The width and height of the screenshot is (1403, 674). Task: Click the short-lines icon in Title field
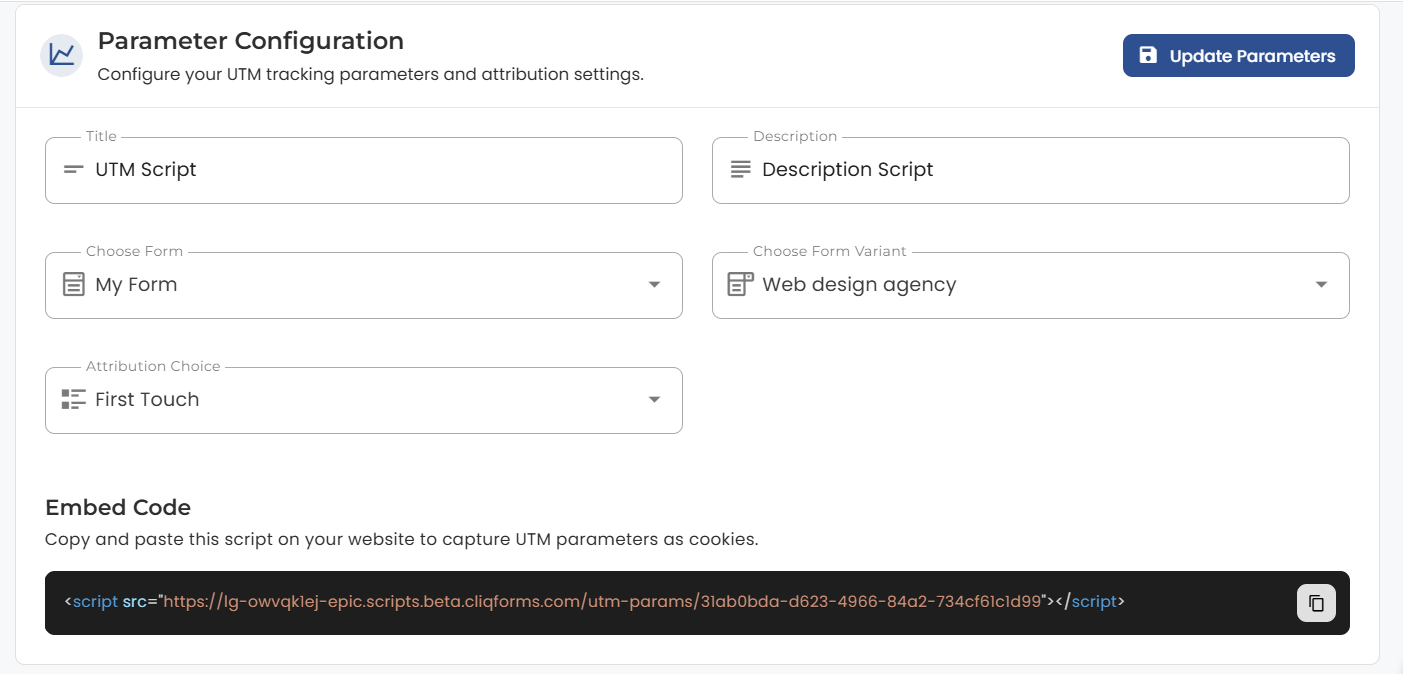pyautogui.click(x=73, y=170)
